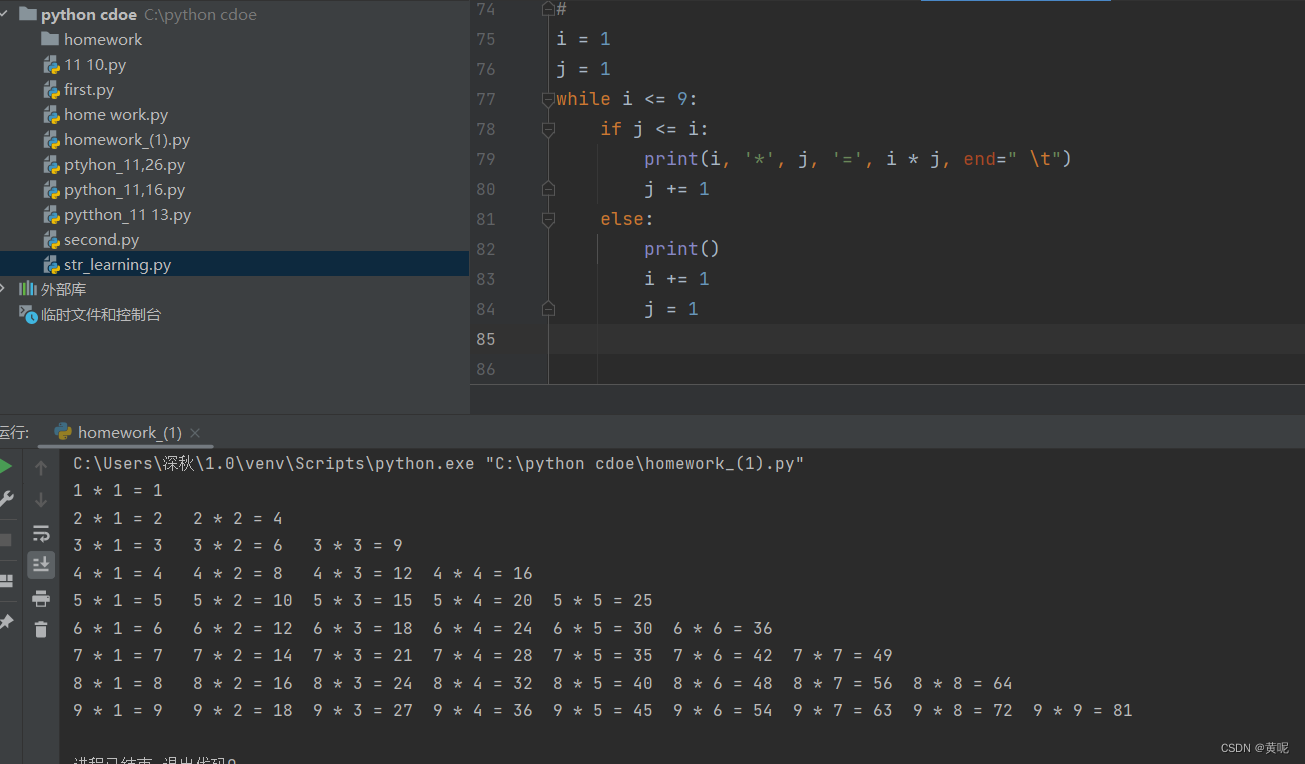This screenshot has width=1305, height=764.
Task: Open home work.py in project tree
Action: point(116,114)
